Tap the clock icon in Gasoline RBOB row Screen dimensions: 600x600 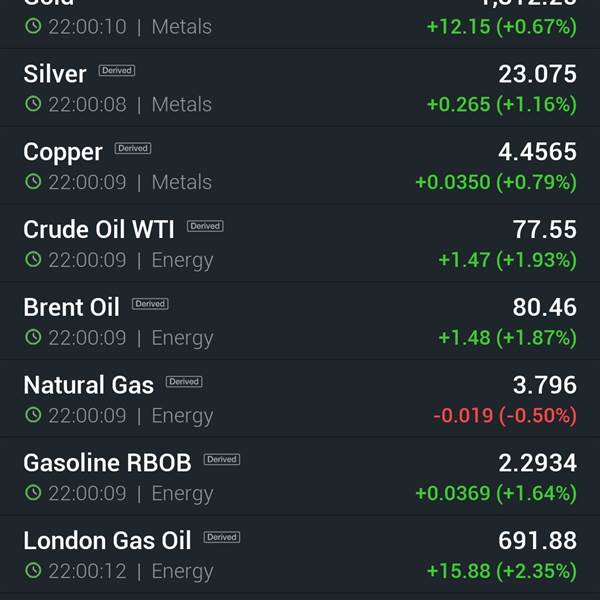(33, 492)
